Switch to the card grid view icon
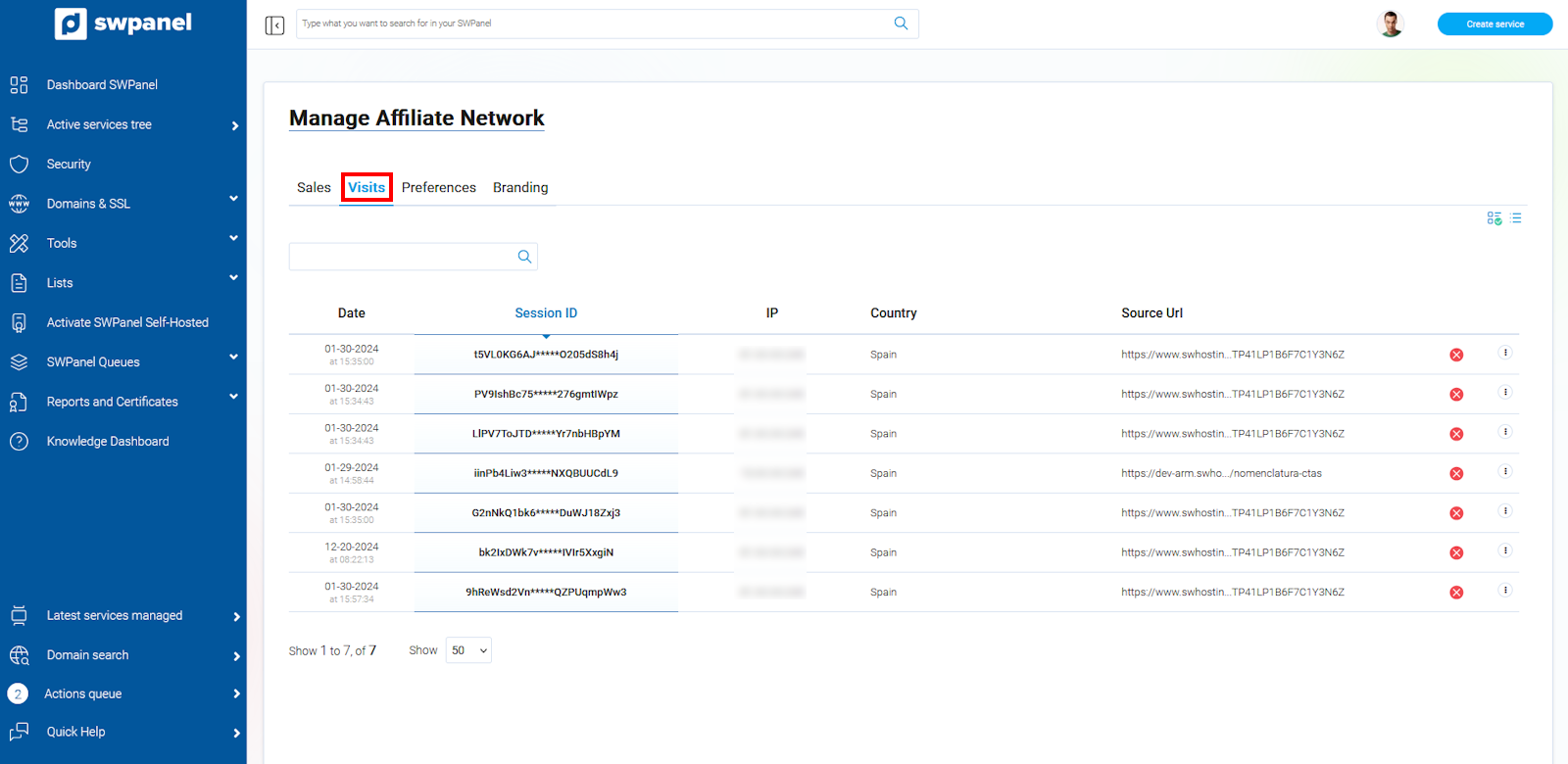 pos(1494,218)
